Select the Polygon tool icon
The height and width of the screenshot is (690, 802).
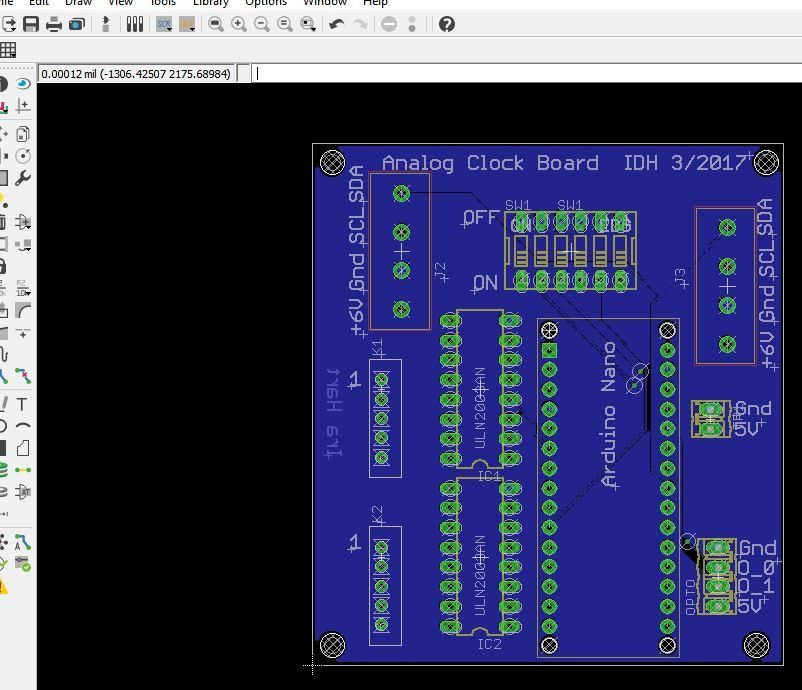(x=23, y=449)
